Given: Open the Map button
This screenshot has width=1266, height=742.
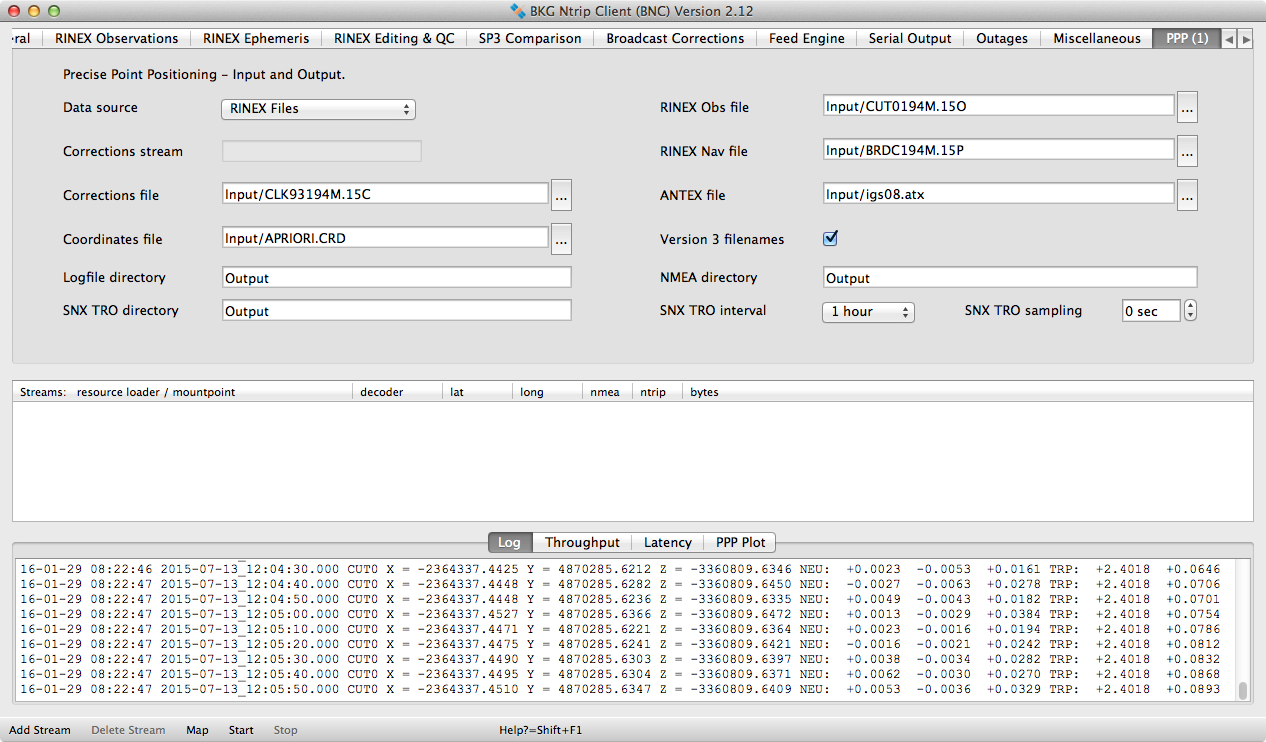Looking at the screenshot, I should coord(197,730).
